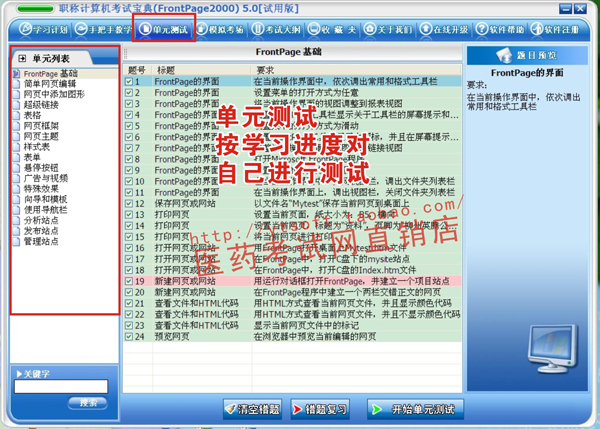The width and height of the screenshot is (600, 429).
Task: Toggle checkbox of question 12 保存网页或网站
Action: 130,203
